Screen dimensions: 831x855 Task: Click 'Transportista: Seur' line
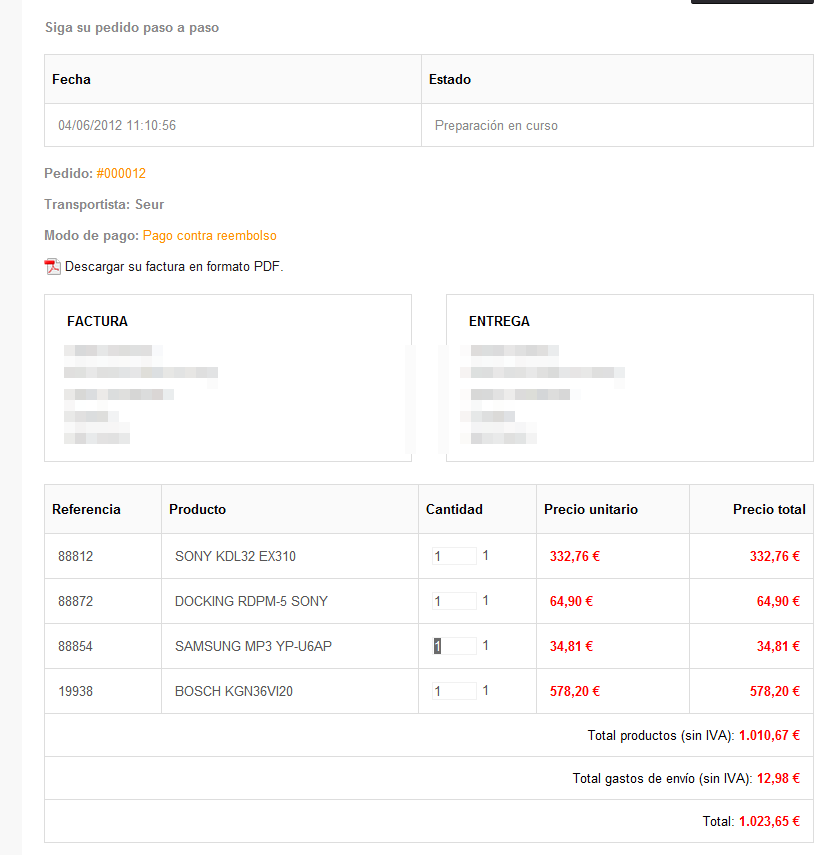[x=104, y=204]
